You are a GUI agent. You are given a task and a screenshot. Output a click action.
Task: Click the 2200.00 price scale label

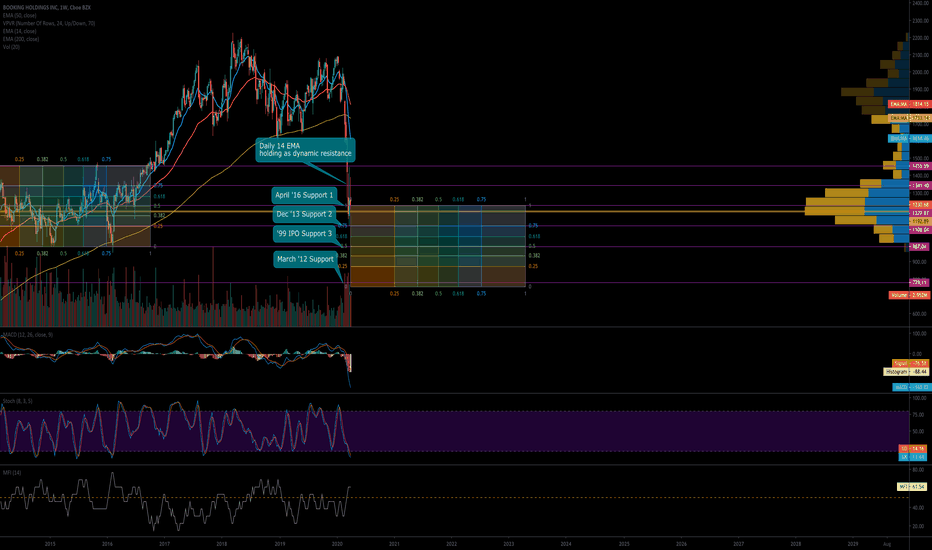point(920,37)
